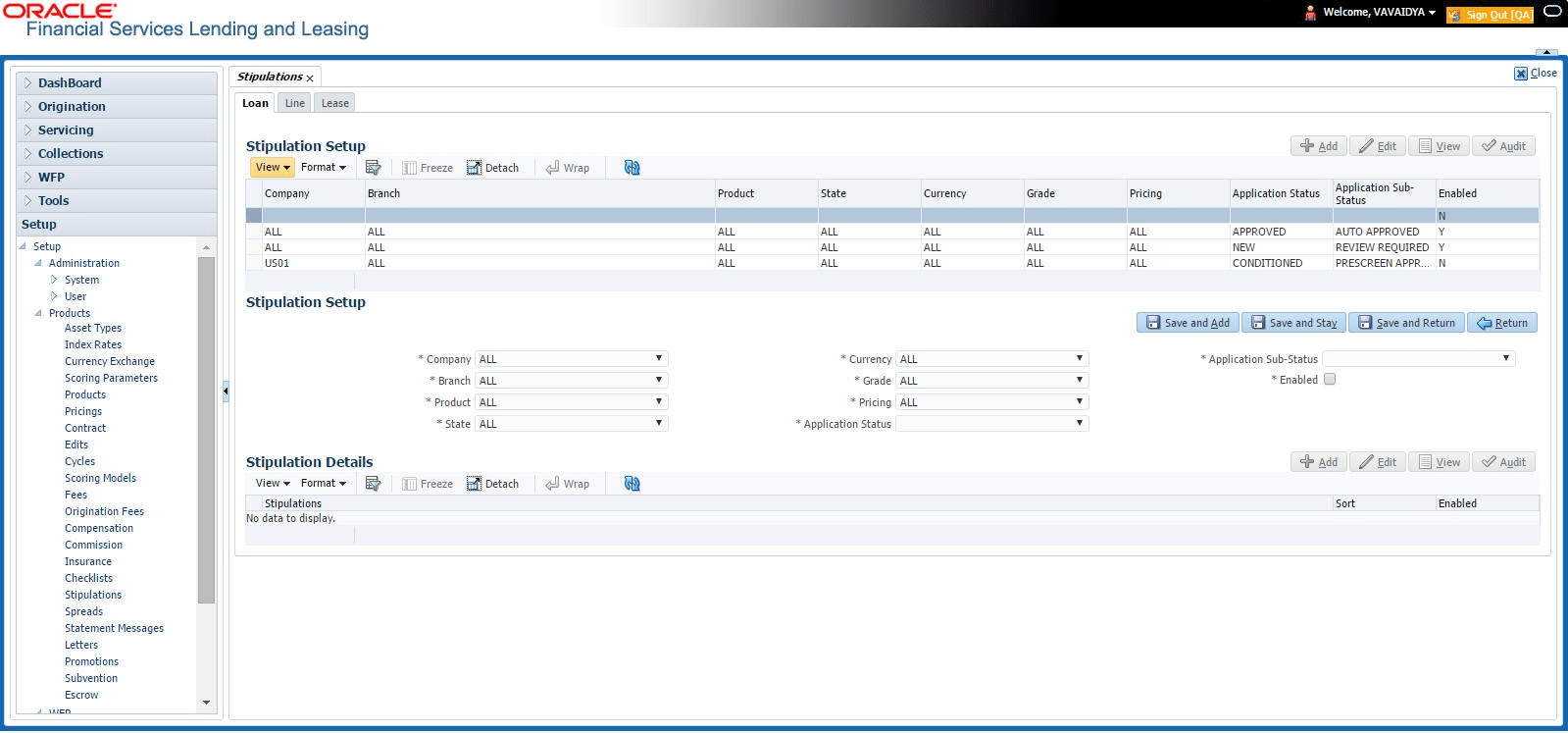Click the navigation tree vertical scrollbar thumb
This screenshot has width=1568, height=733.
point(206,430)
